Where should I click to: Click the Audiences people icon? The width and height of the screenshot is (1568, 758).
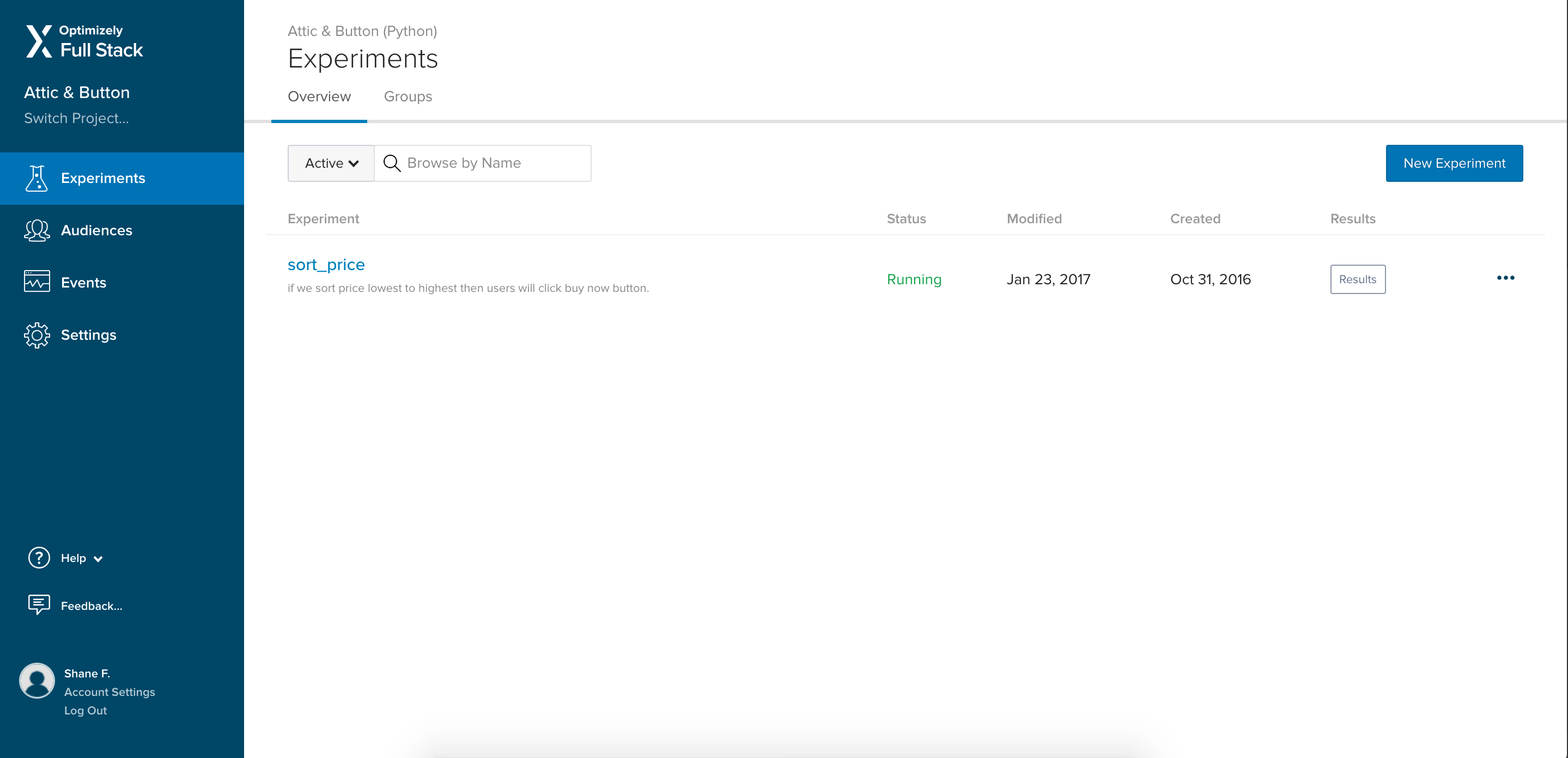(x=37, y=230)
